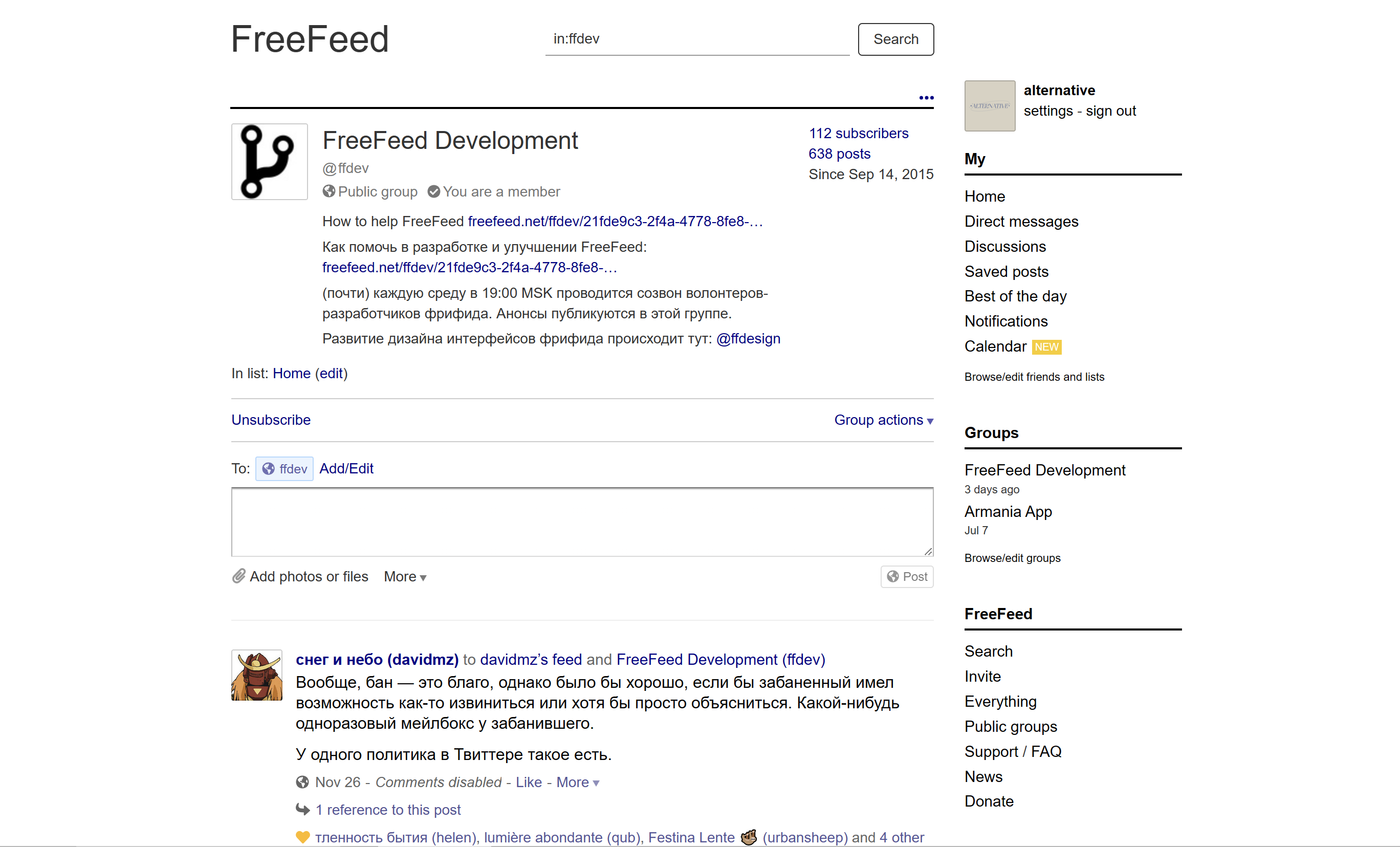The height and width of the screenshot is (847, 1400).
Task: Show the 4 other likers
Action: pos(902,837)
